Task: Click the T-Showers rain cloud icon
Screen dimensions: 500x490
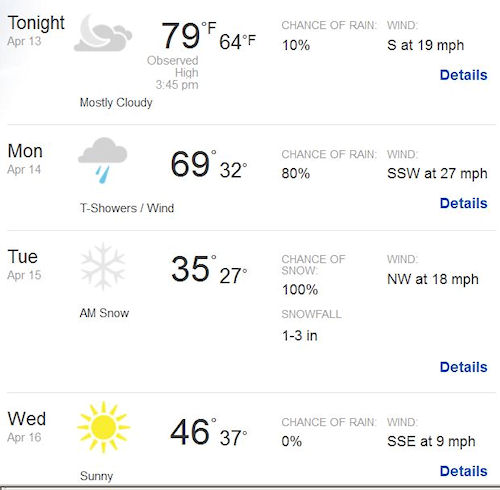Action: click(103, 160)
